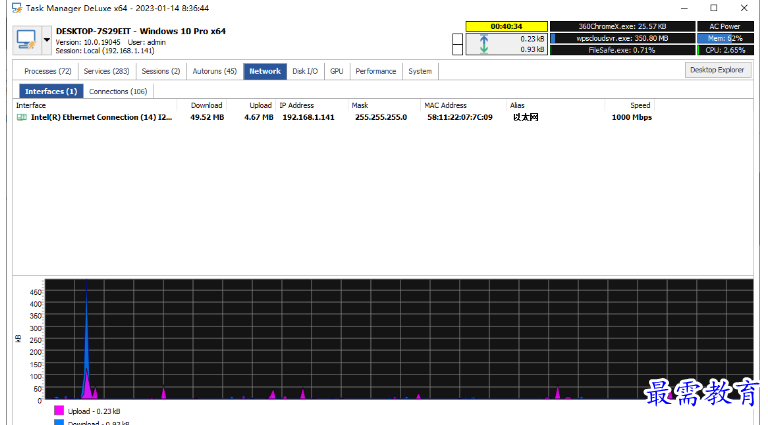Switch to the Services (283) tab
The height and width of the screenshot is (425, 768).
point(106,71)
